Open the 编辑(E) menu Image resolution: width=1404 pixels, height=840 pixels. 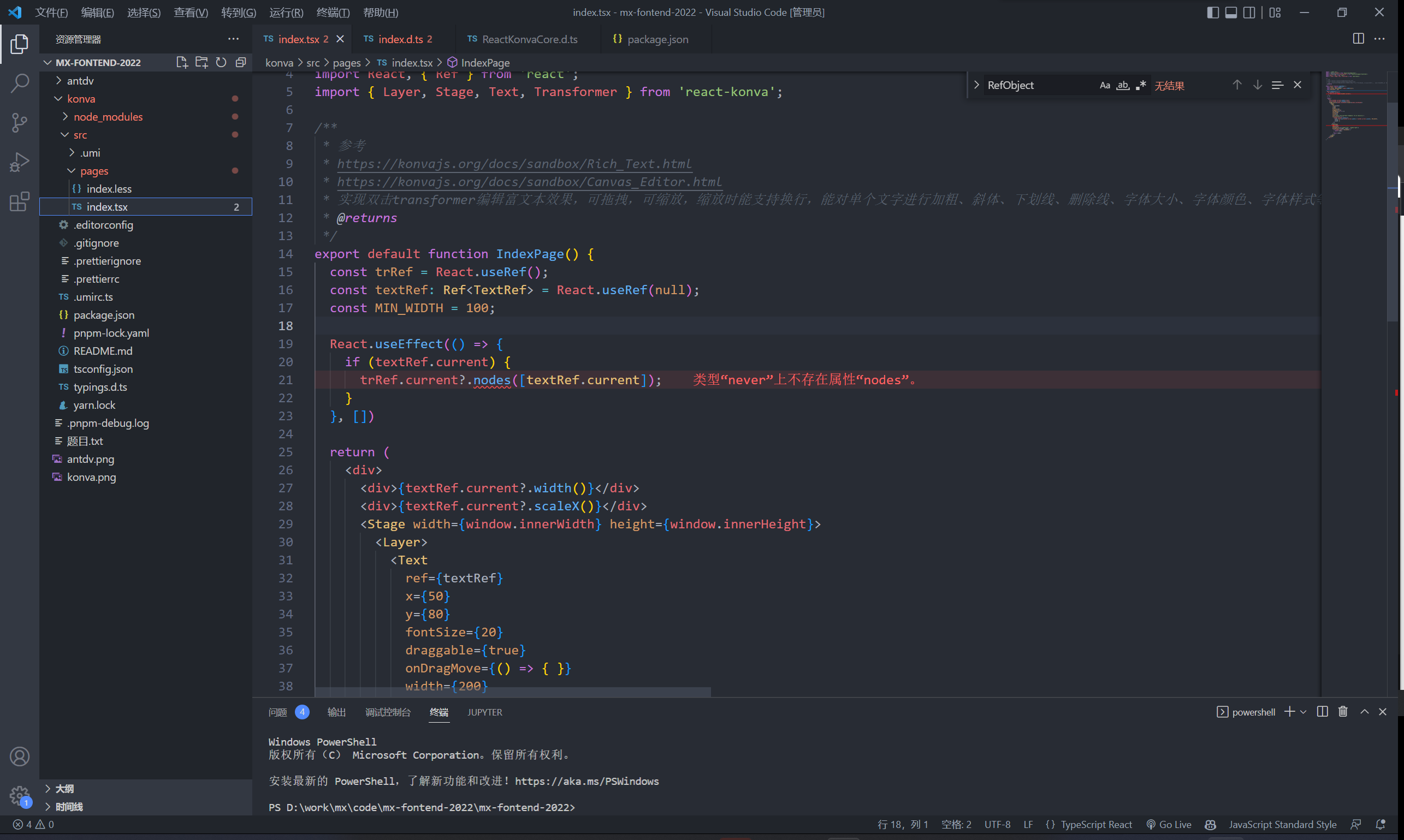click(x=97, y=13)
